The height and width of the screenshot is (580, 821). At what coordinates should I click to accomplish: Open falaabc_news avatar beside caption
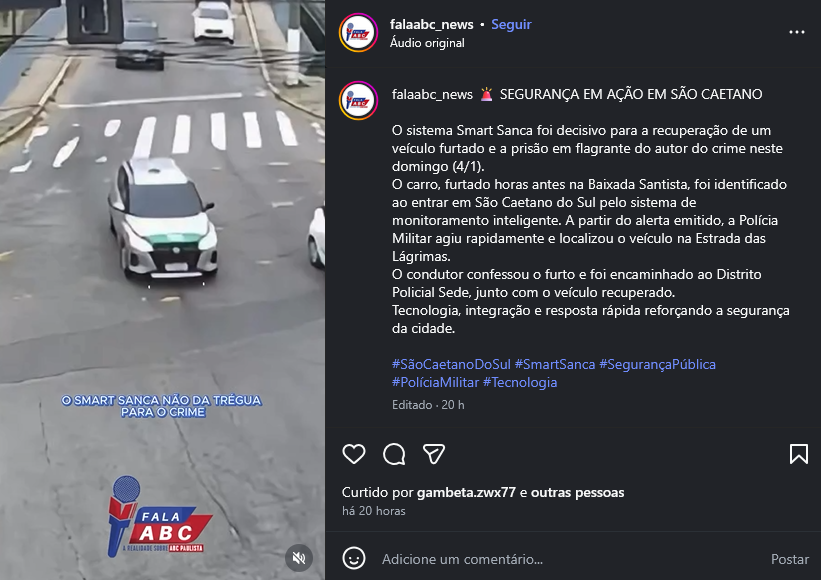pyautogui.click(x=359, y=101)
